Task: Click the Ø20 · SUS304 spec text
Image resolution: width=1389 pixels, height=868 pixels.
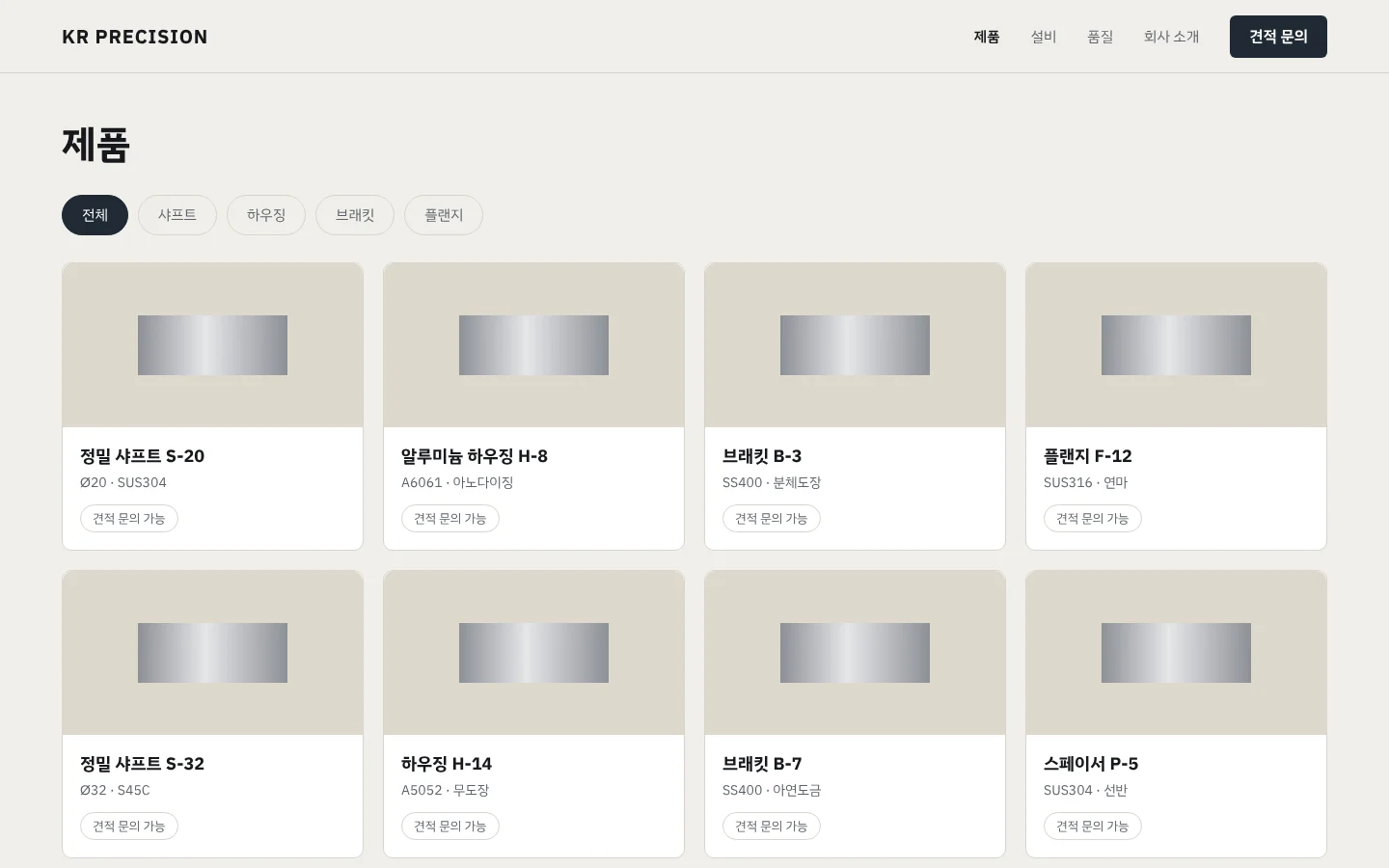Action: (123, 482)
